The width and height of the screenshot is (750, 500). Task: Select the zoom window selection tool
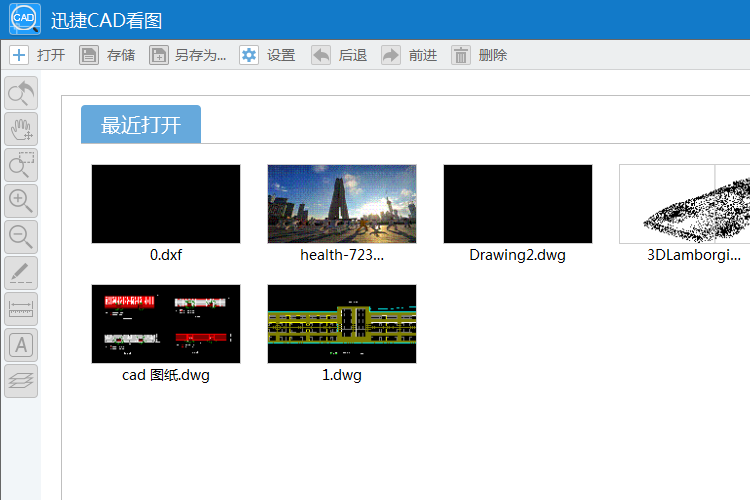coord(21,165)
